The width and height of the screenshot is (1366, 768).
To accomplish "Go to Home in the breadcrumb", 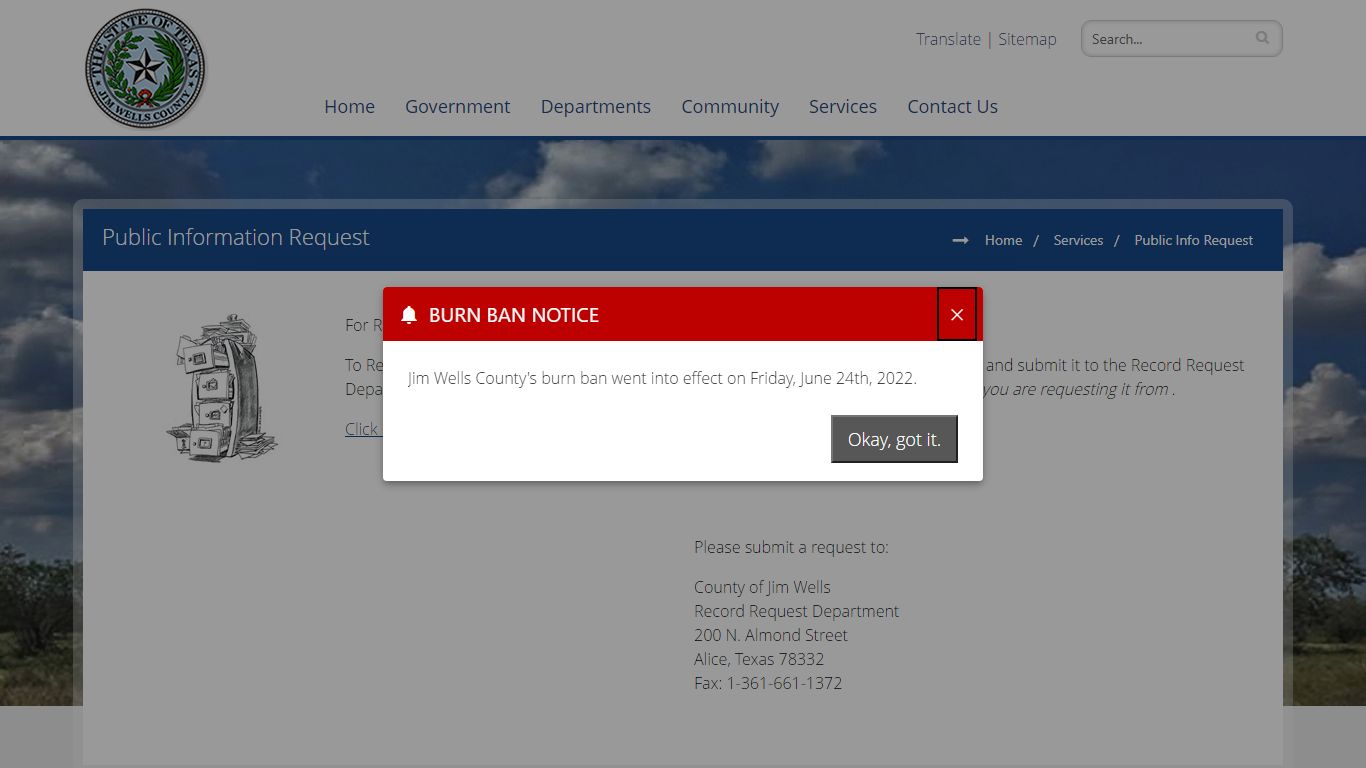I will pos(1003,240).
